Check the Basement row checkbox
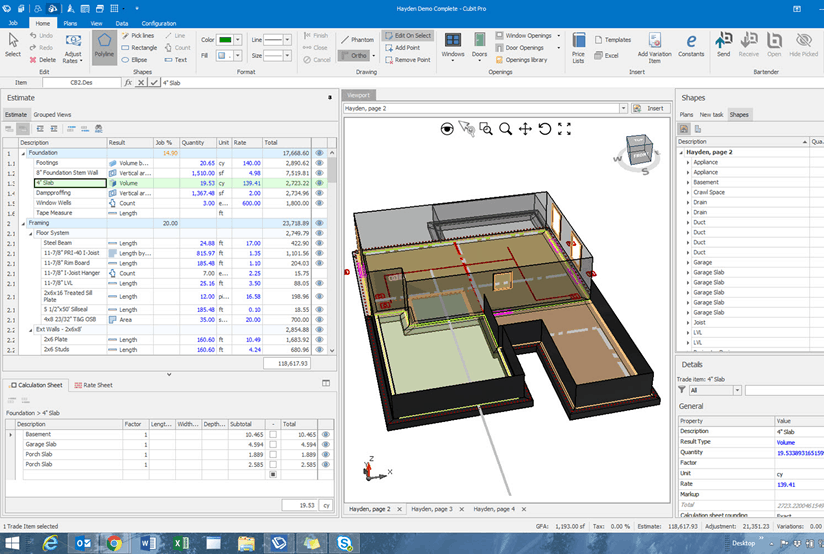The height and width of the screenshot is (554, 824). coord(273,435)
